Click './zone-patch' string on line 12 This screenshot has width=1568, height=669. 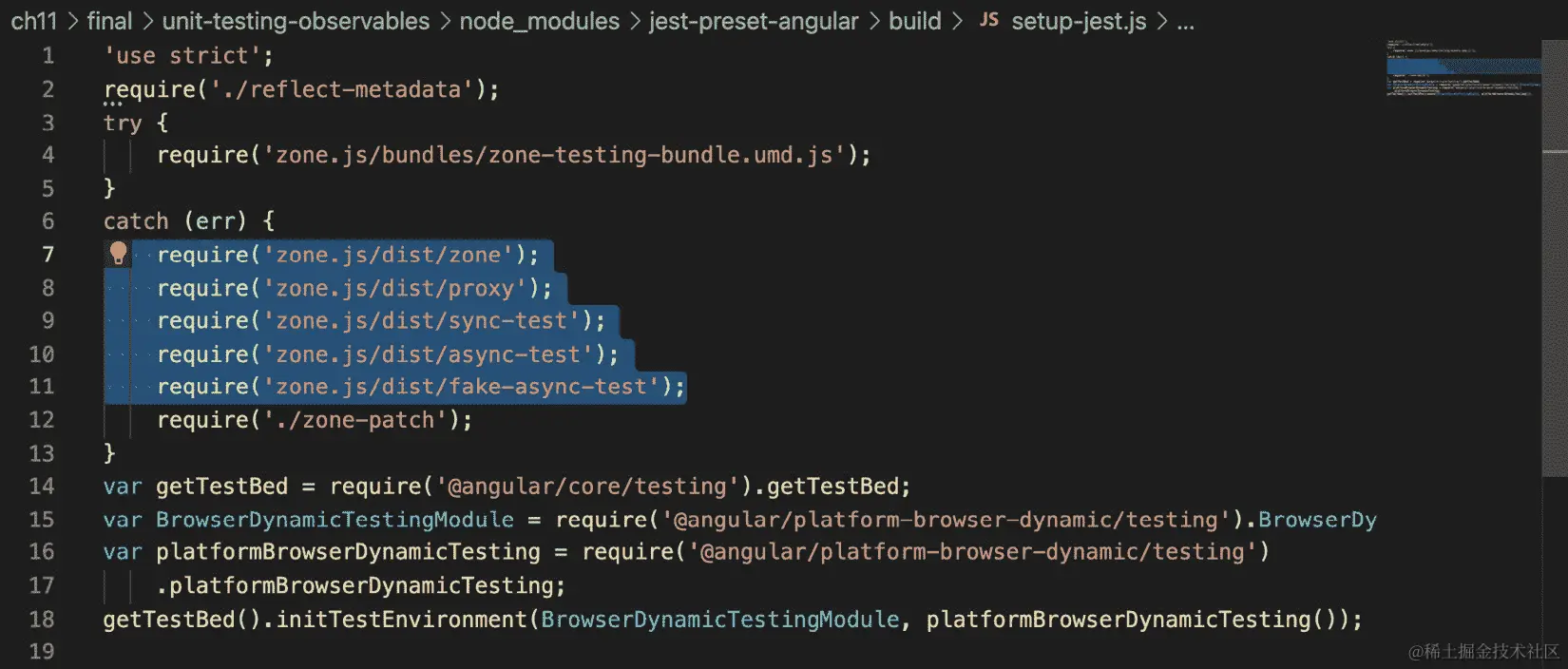355,420
